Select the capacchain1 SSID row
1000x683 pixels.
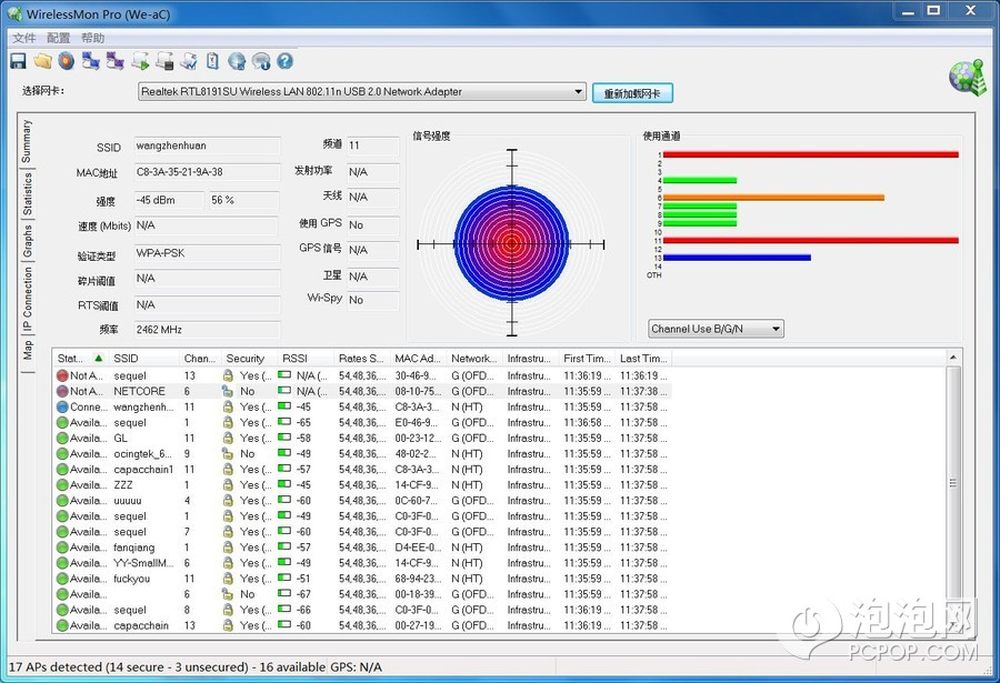143,469
